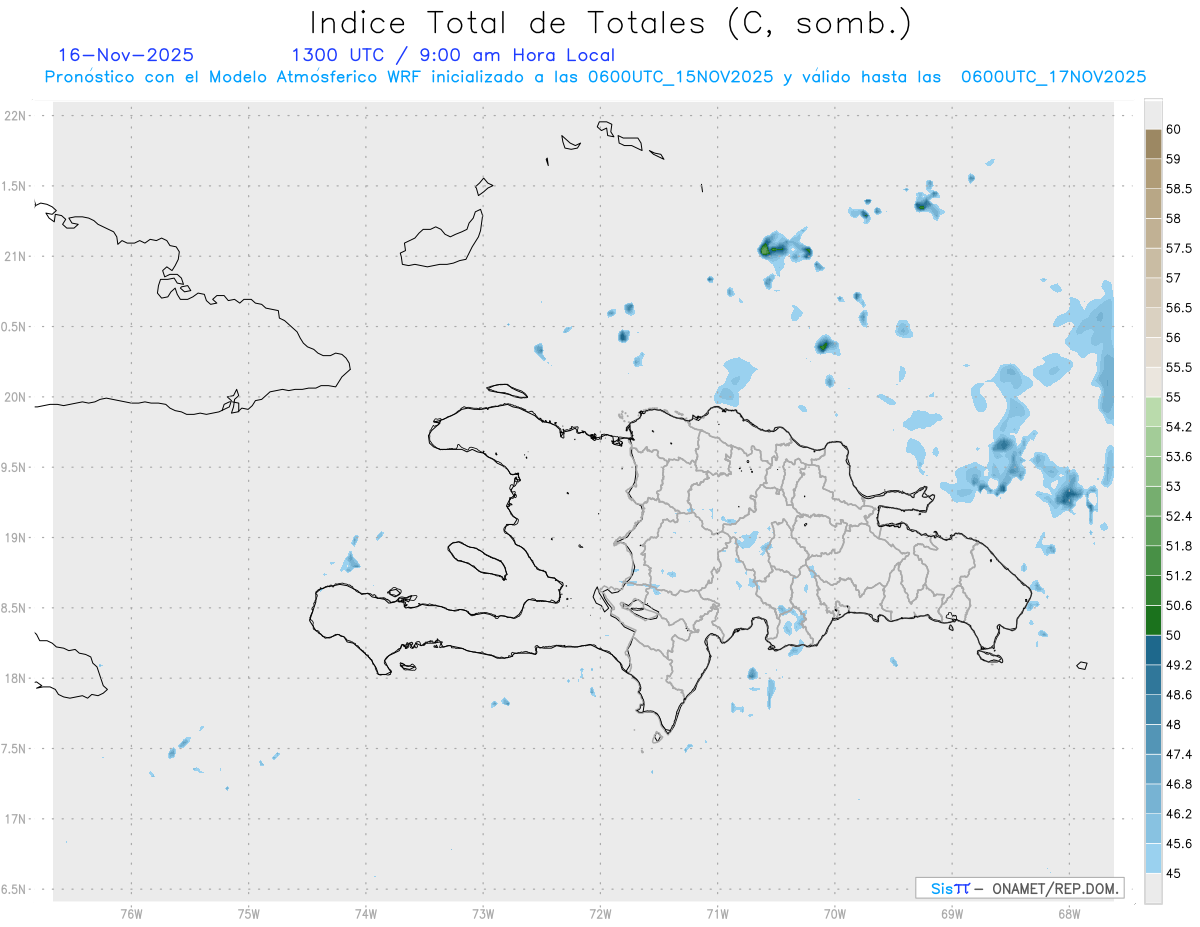
Task: Click the "74W" longitude axis label
Action: click(x=366, y=914)
